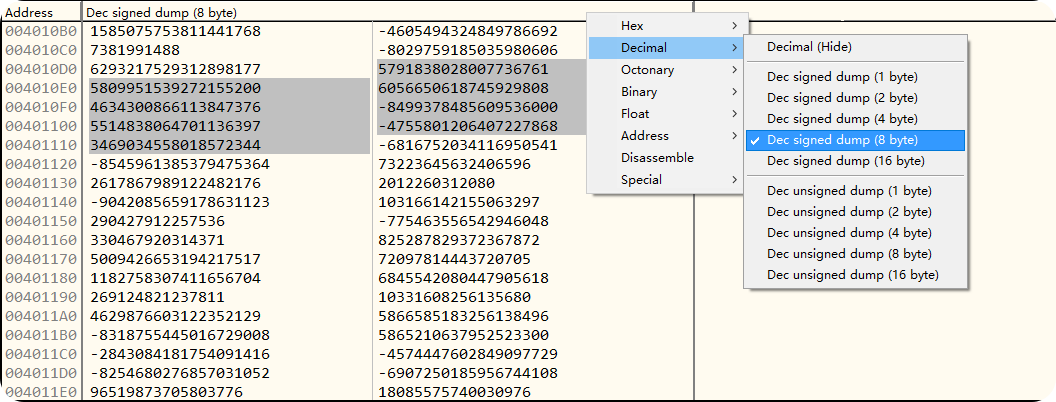Select Dec unsigned dump (2 byte)

click(x=855, y=211)
